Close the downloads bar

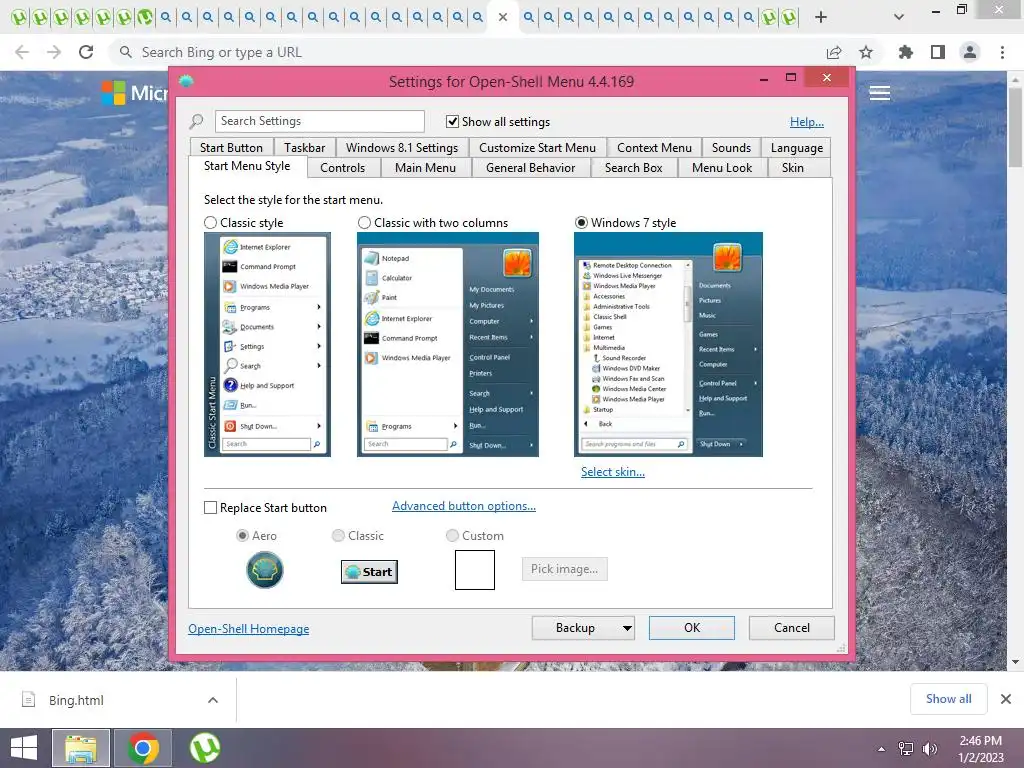pyautogui.click(x=1006, y=699)
